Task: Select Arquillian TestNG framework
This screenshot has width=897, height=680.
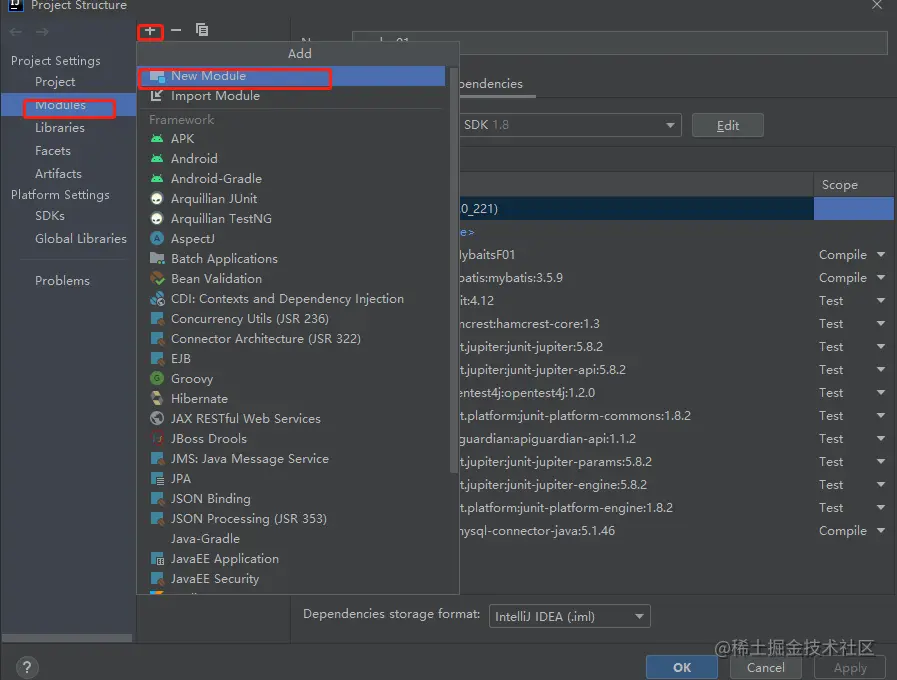Action: [x=292, y=218]
